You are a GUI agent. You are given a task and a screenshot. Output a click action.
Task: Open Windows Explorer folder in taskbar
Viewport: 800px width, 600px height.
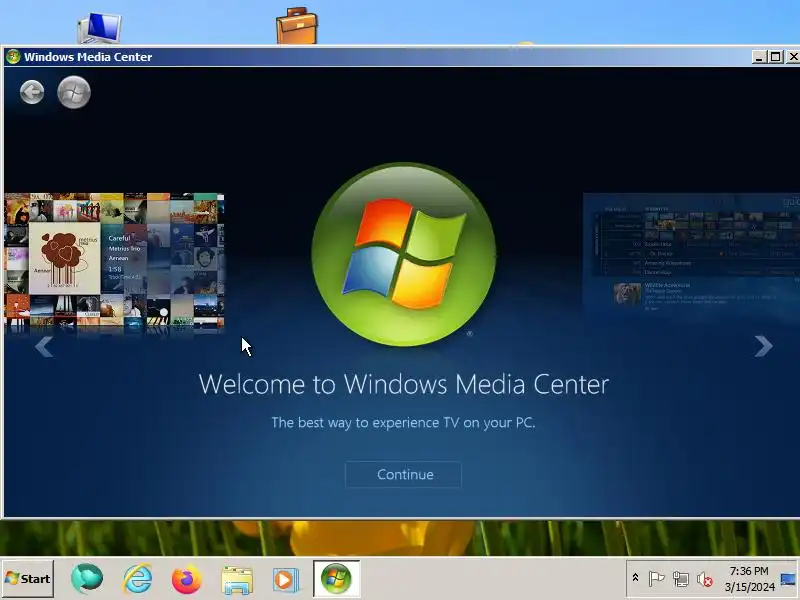click(x=237, y=580)
